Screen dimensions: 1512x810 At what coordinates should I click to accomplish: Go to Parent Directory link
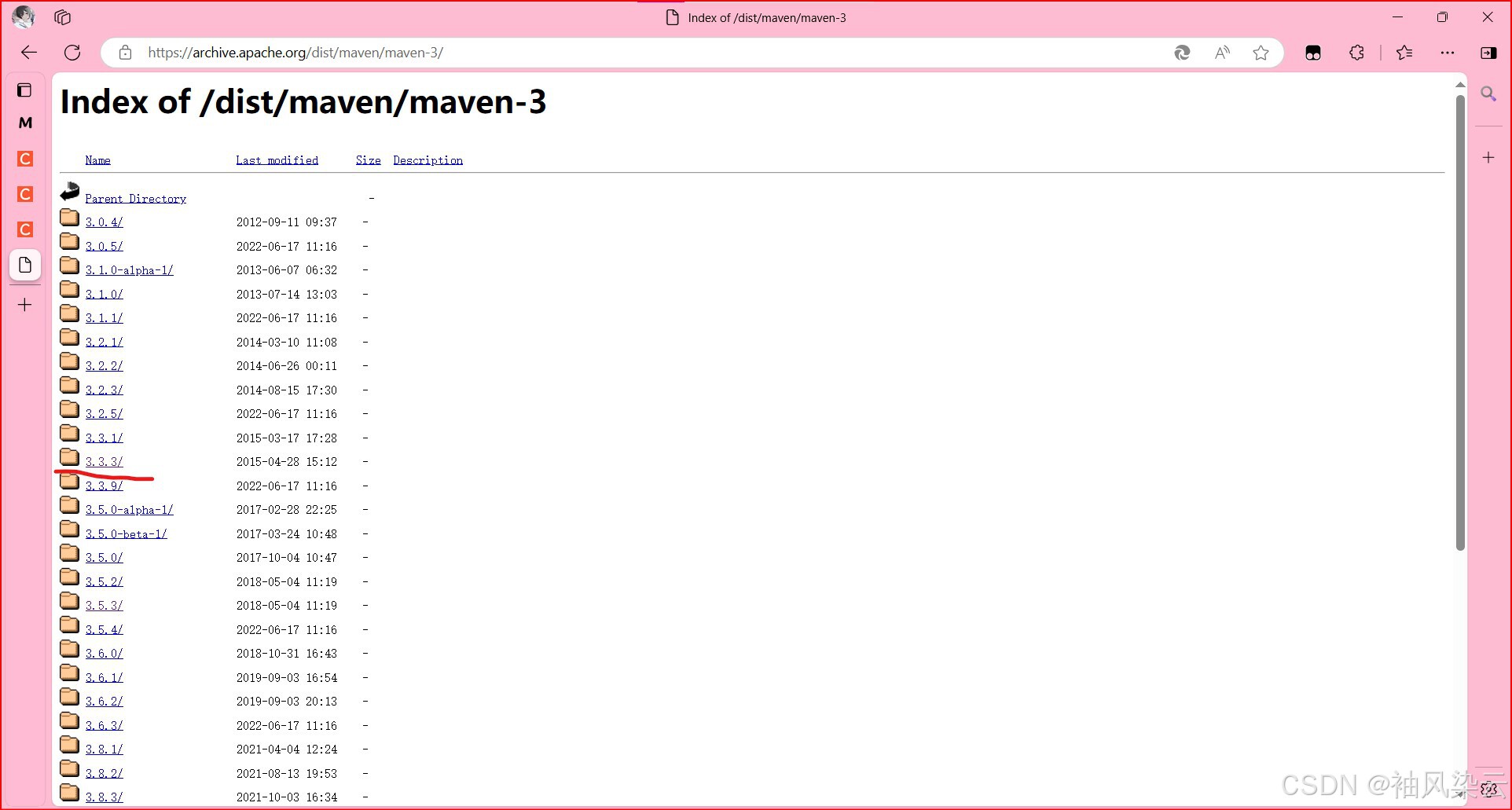136,199
